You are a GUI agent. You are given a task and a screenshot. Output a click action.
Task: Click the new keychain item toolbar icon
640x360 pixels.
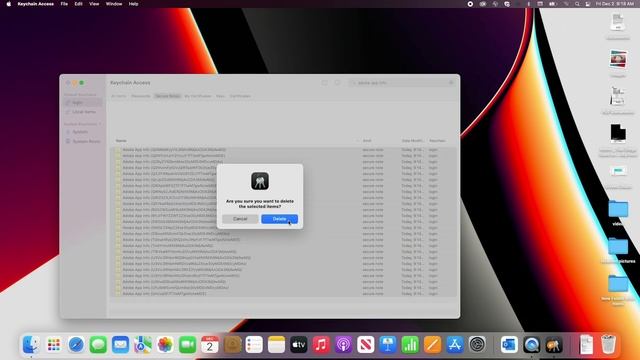324,82
